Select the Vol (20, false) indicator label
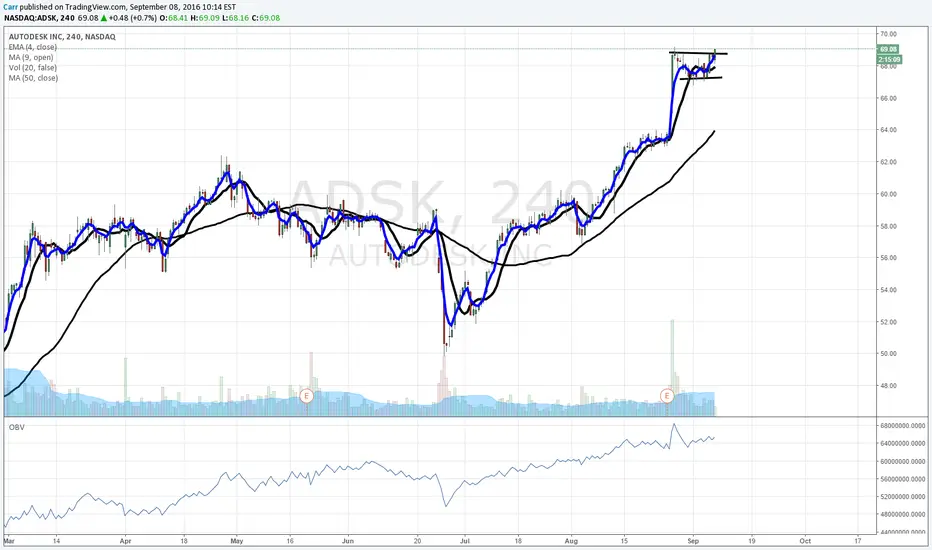 [33, 67]
